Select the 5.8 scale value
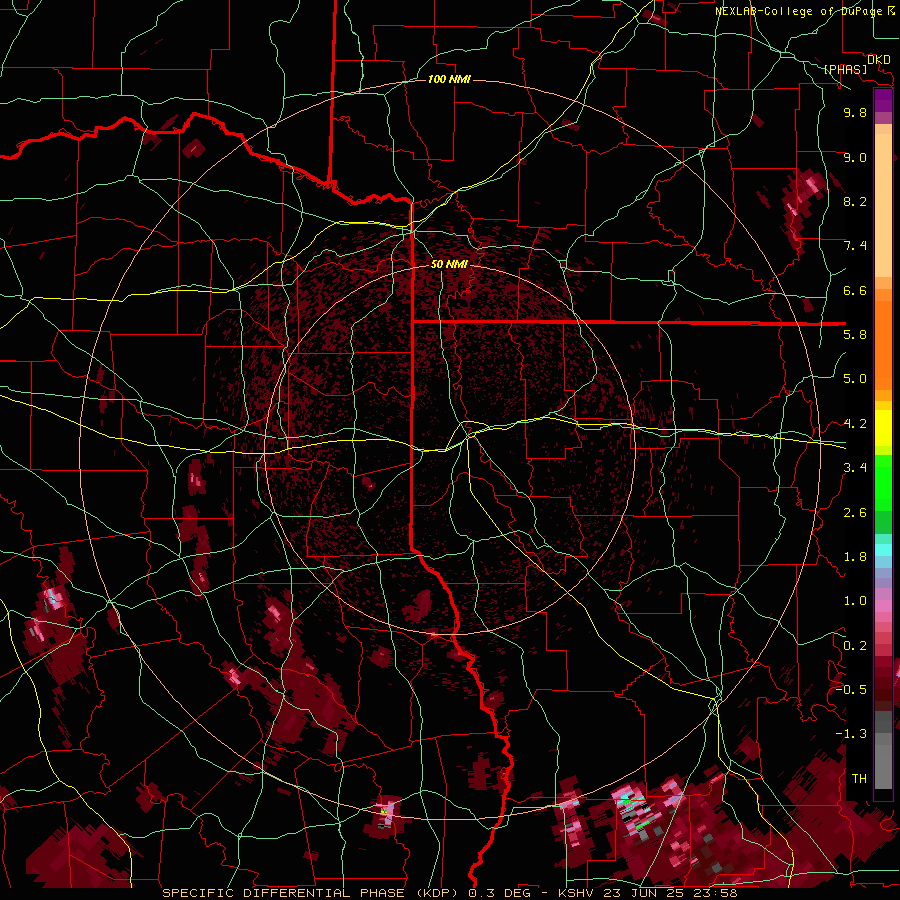 pyautogui.click(x=855, y=335)
